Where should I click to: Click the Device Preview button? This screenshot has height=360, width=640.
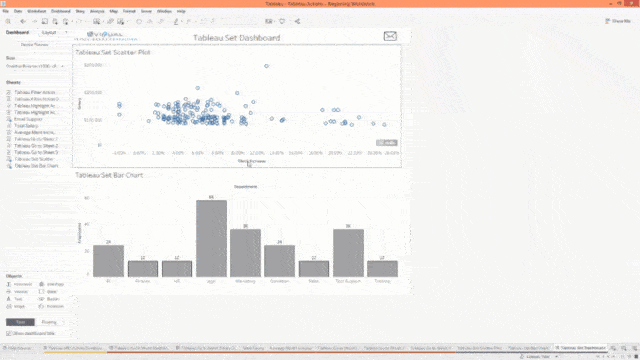tap(35, 44)
